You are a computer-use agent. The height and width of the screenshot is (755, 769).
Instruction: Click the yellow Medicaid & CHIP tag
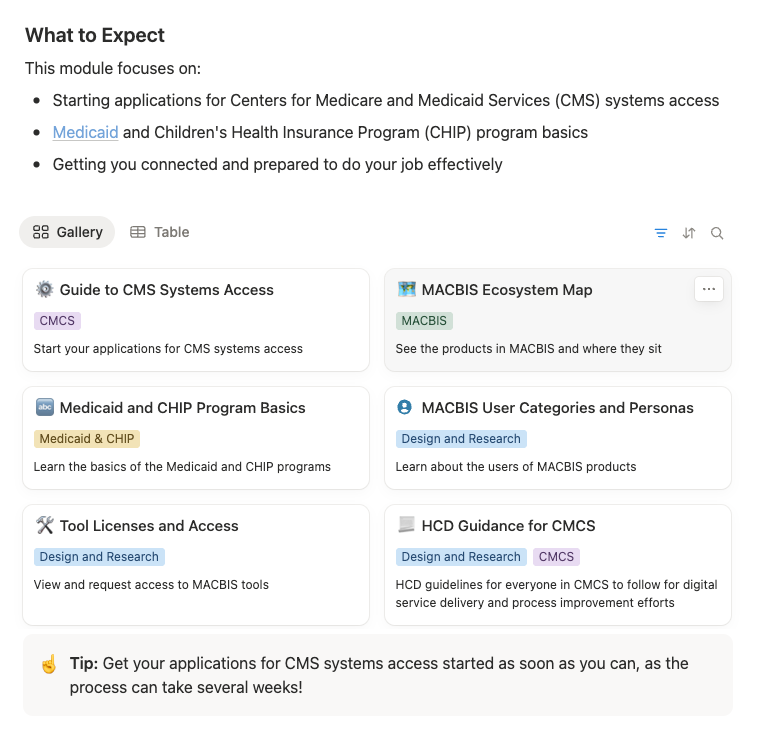(87, 439)
